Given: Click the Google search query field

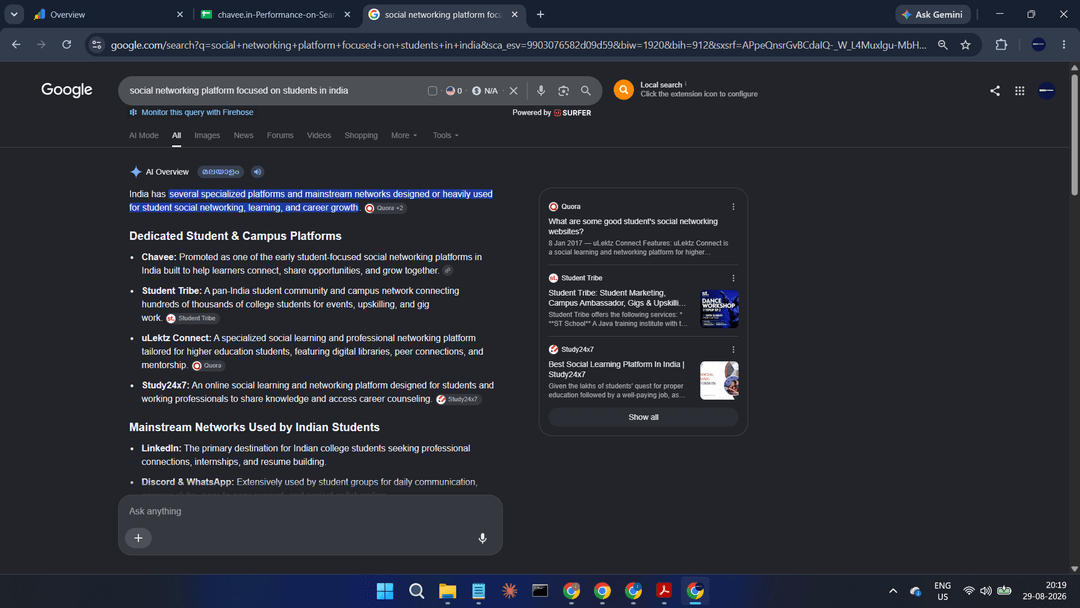Looking at the screenshot, I should point(276,91).
